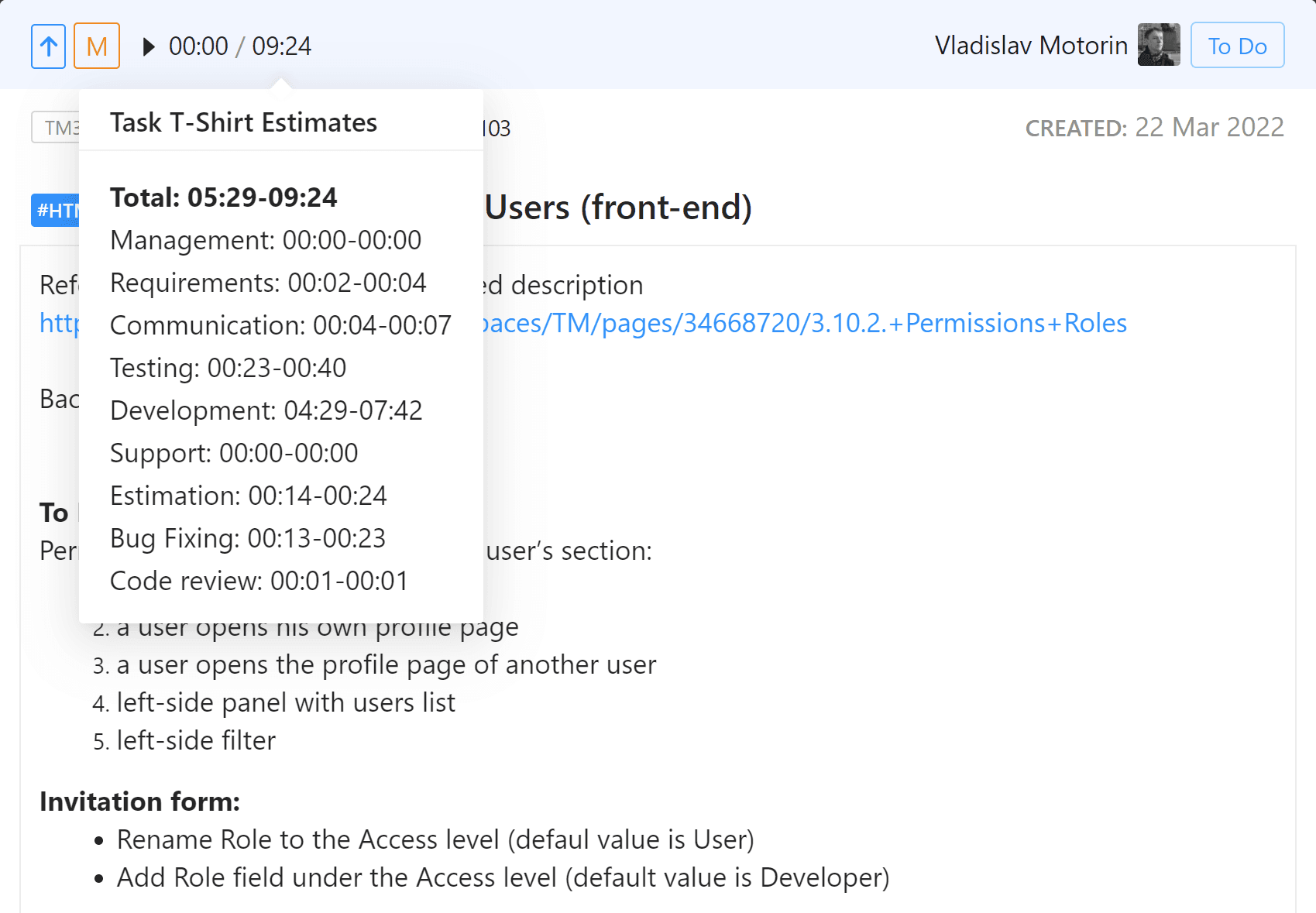This screenshot has height=913, width=1316.
Task: Open the orange M t-shirt size badge
Action: coord(97,46)
